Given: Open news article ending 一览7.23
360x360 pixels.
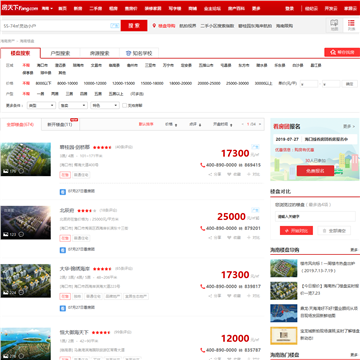Looking at the screenshot, I should pos(330,290).
